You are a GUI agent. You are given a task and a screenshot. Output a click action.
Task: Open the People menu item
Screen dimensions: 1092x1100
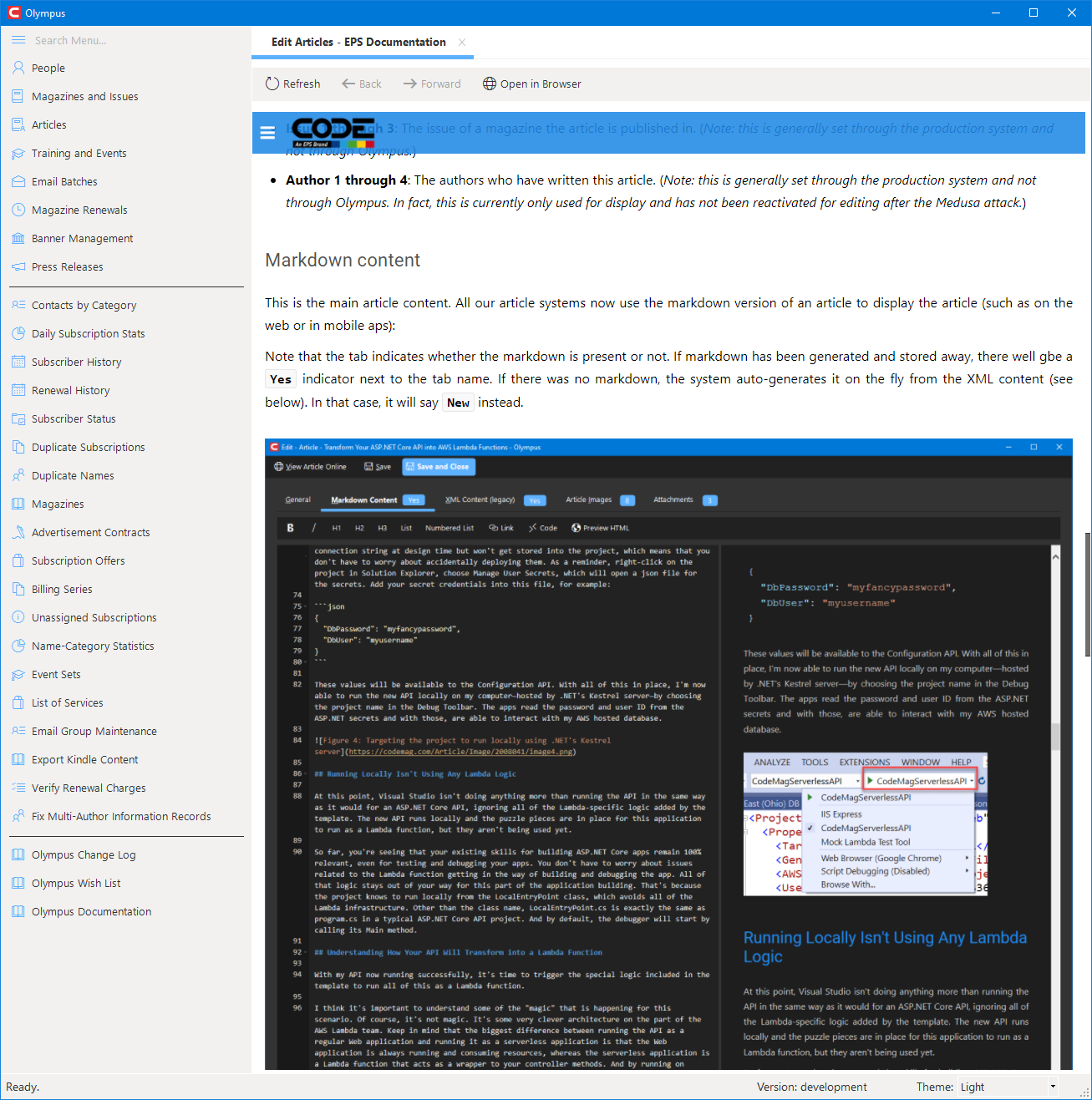point(48,68)
